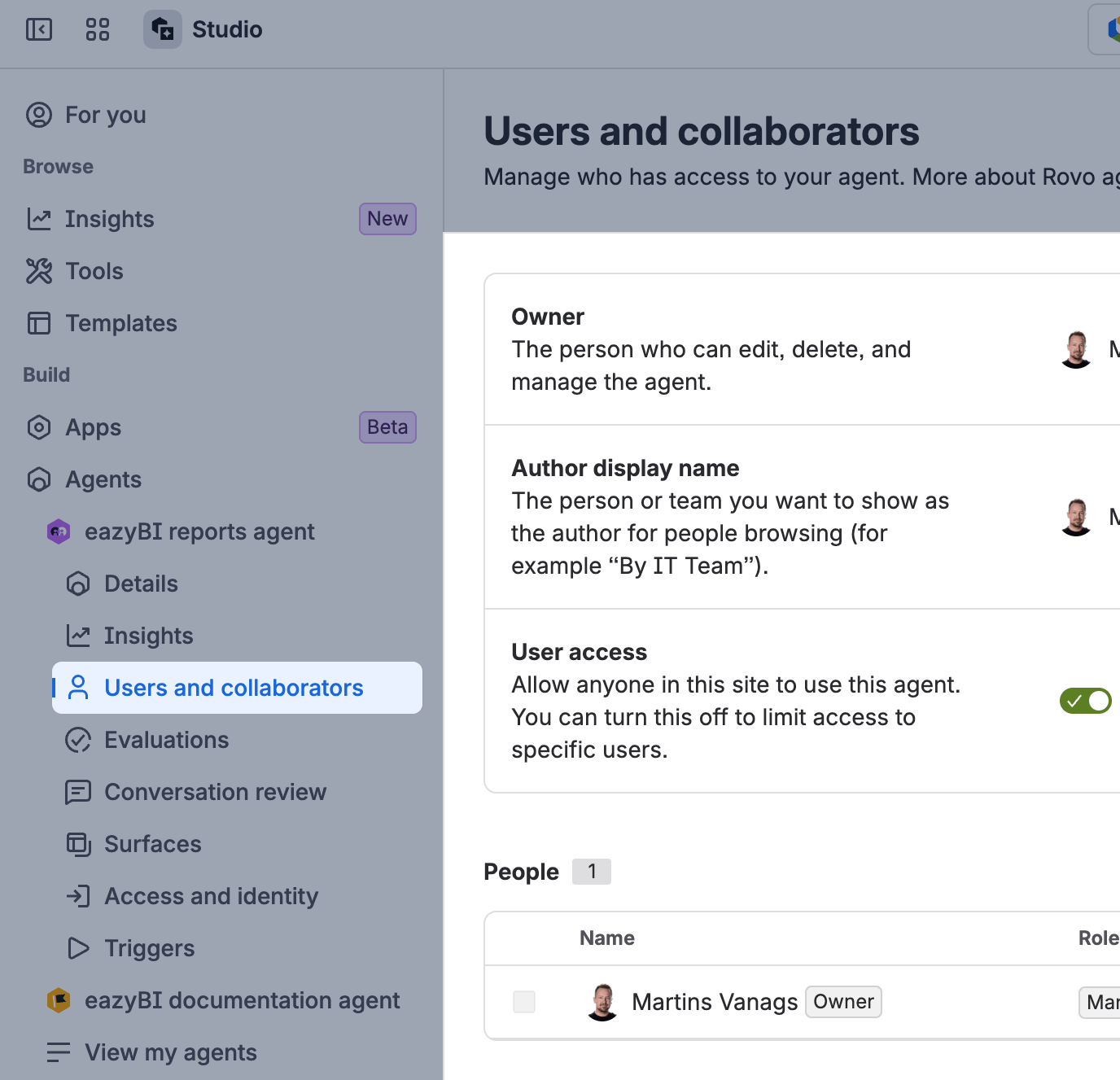Go to Templates in the sidebar
This screenshot has width=1120, height=1080.
[121, 323]
